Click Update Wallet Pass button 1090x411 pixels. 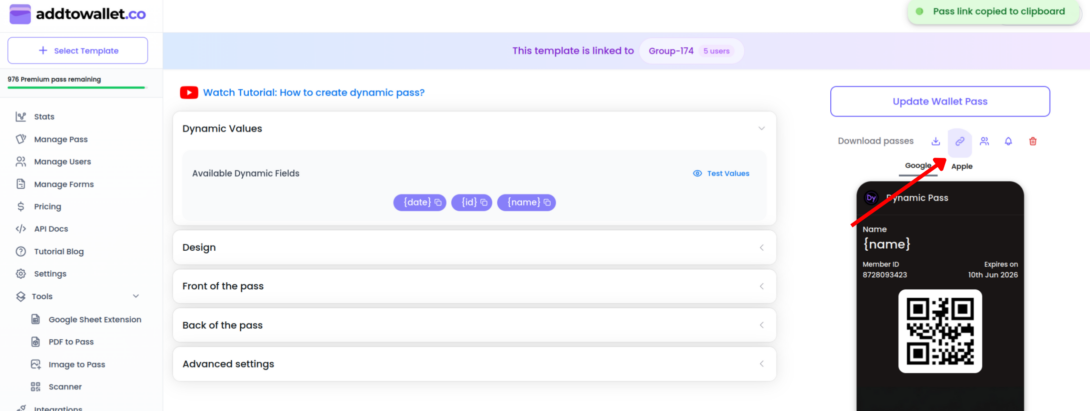click(940, 102)
